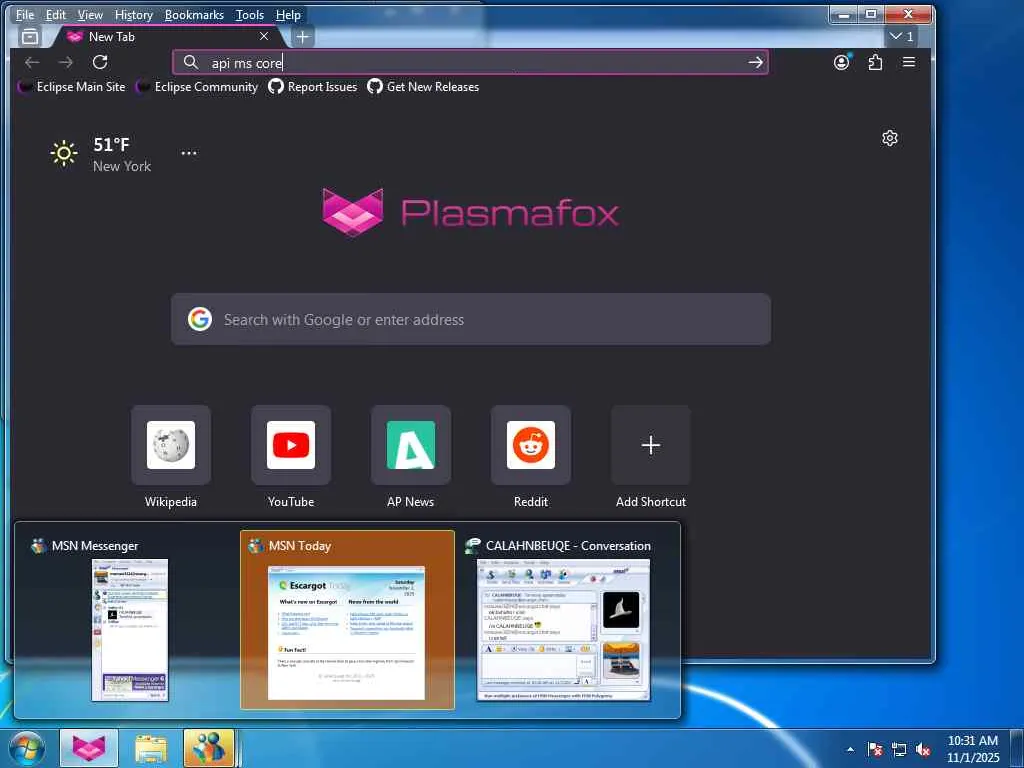Go forward one page
Viewport: 1024px width, 768px height.
click(66, 62)
